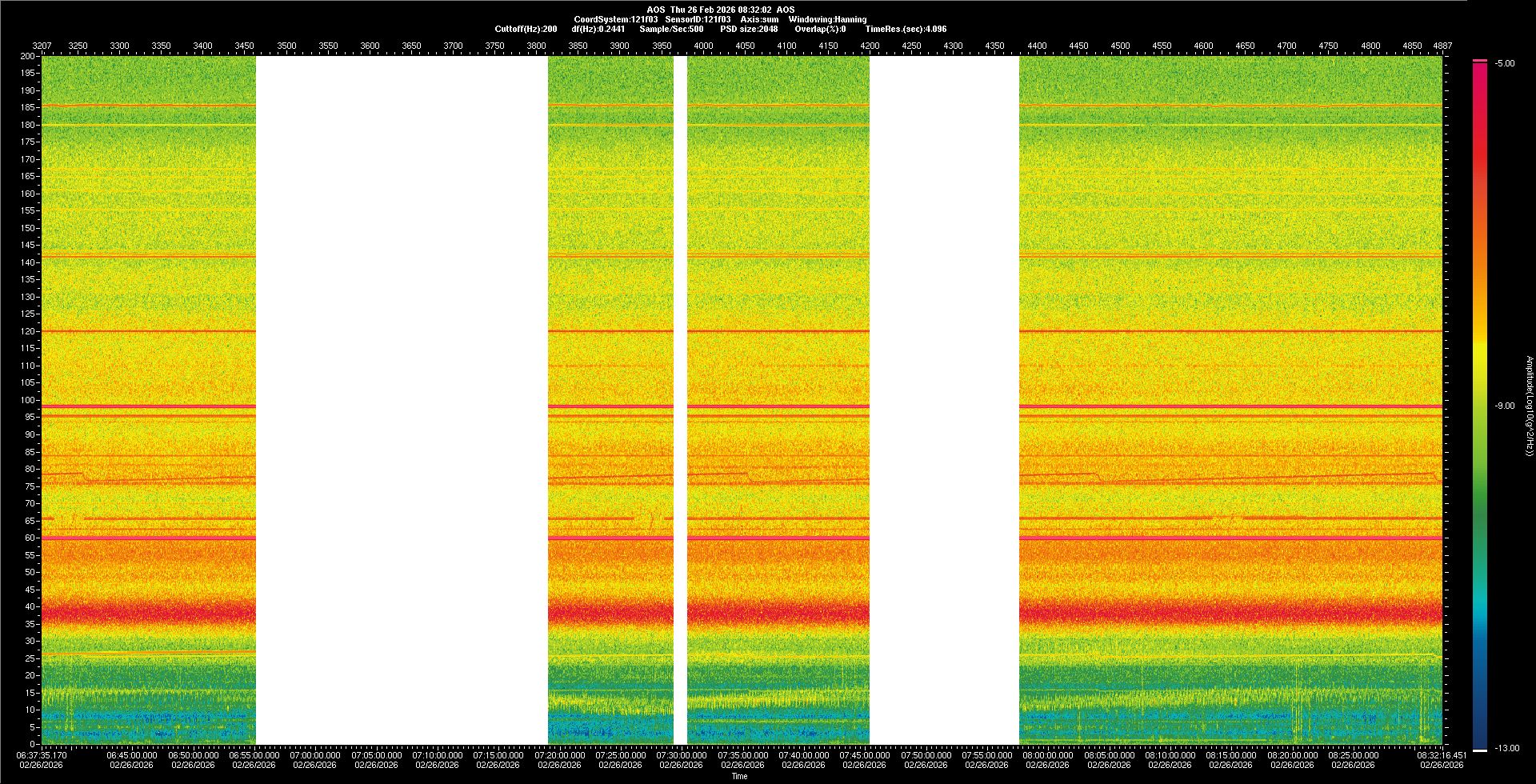Click the 200 Hz frequency axis label

tap(28, 57)
